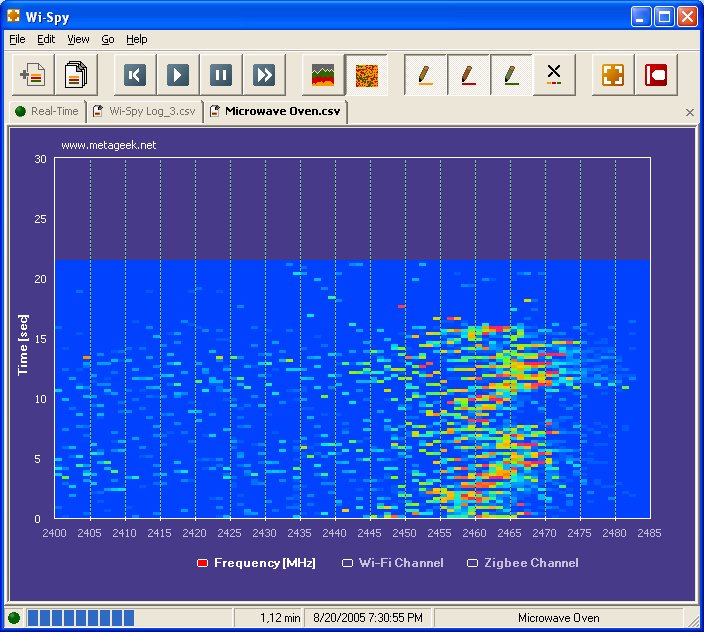Select the Zigbee Channel axis option
The image size is (704, 632).
click(x=523, y=563)
